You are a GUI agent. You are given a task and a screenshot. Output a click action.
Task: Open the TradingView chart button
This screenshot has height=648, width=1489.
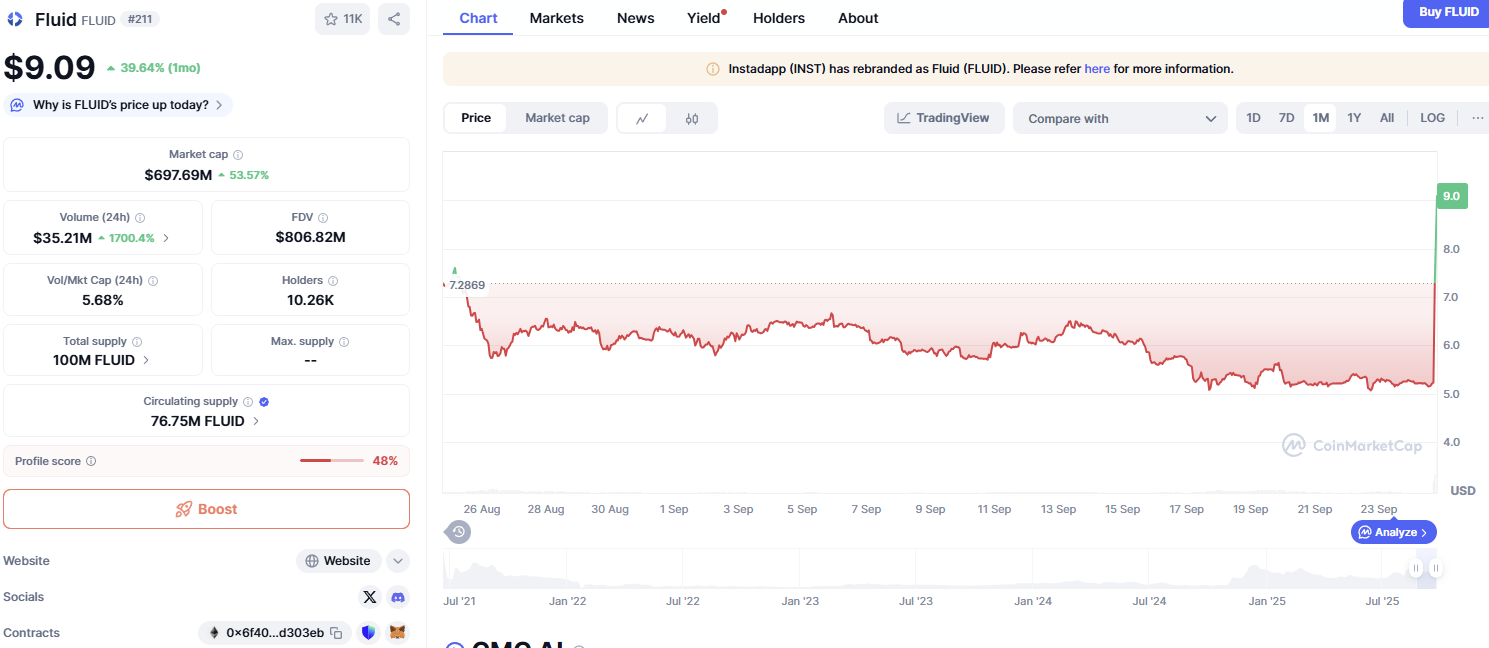click(944, 118)
